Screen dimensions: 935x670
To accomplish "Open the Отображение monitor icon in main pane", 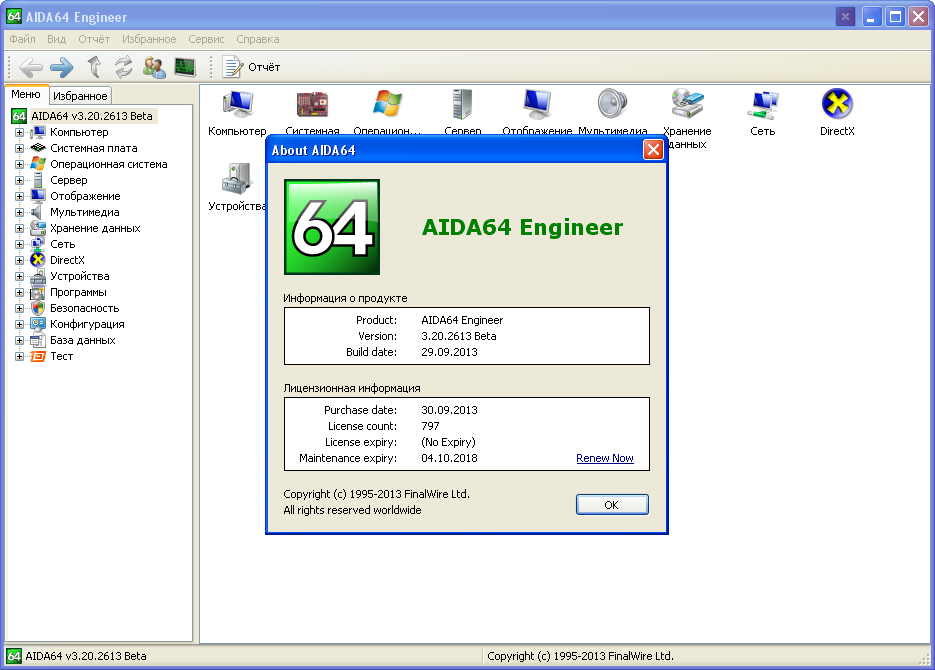I will tap(537, 112).
